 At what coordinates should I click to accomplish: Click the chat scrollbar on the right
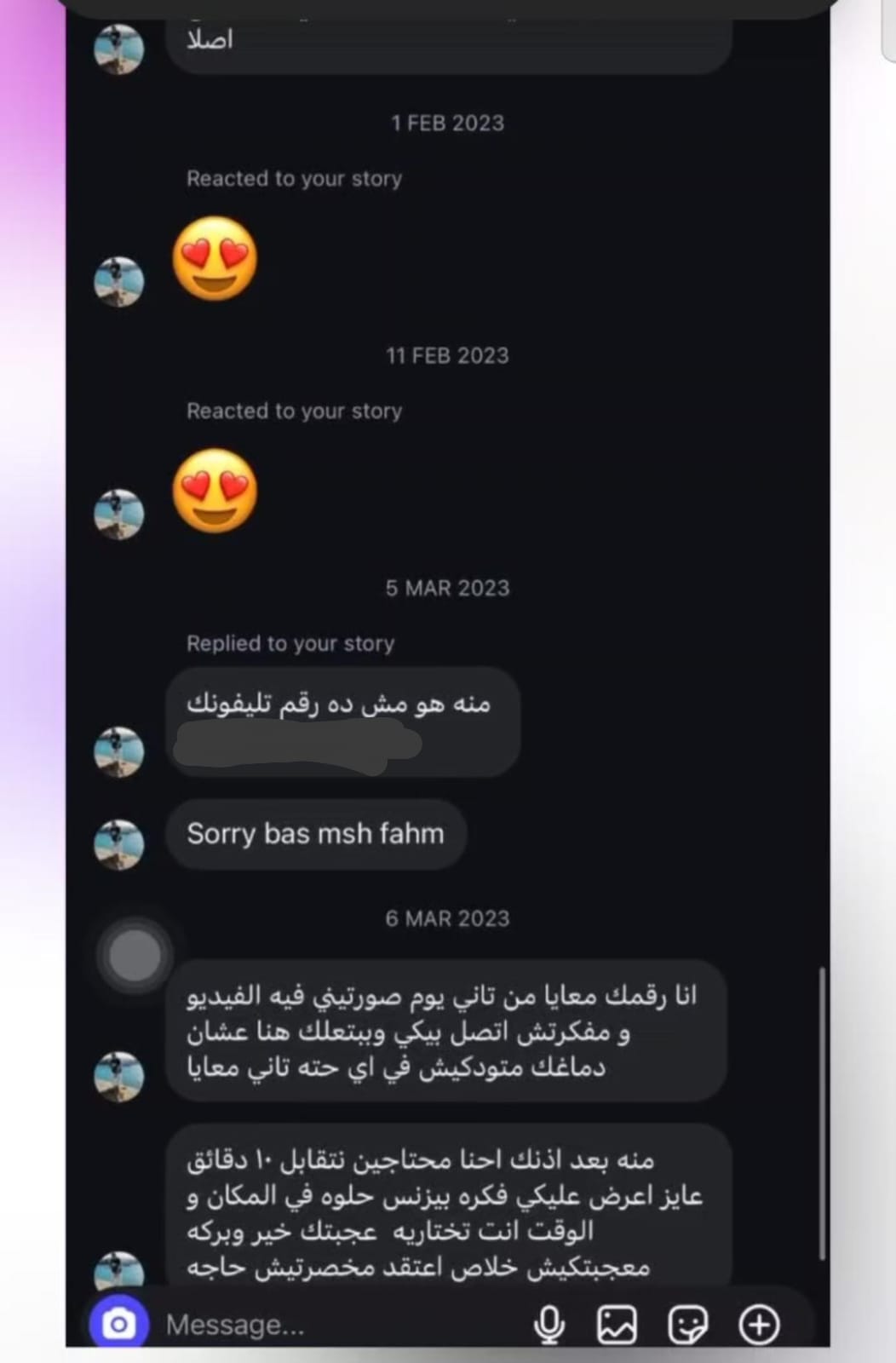(x=822, y=1113)
